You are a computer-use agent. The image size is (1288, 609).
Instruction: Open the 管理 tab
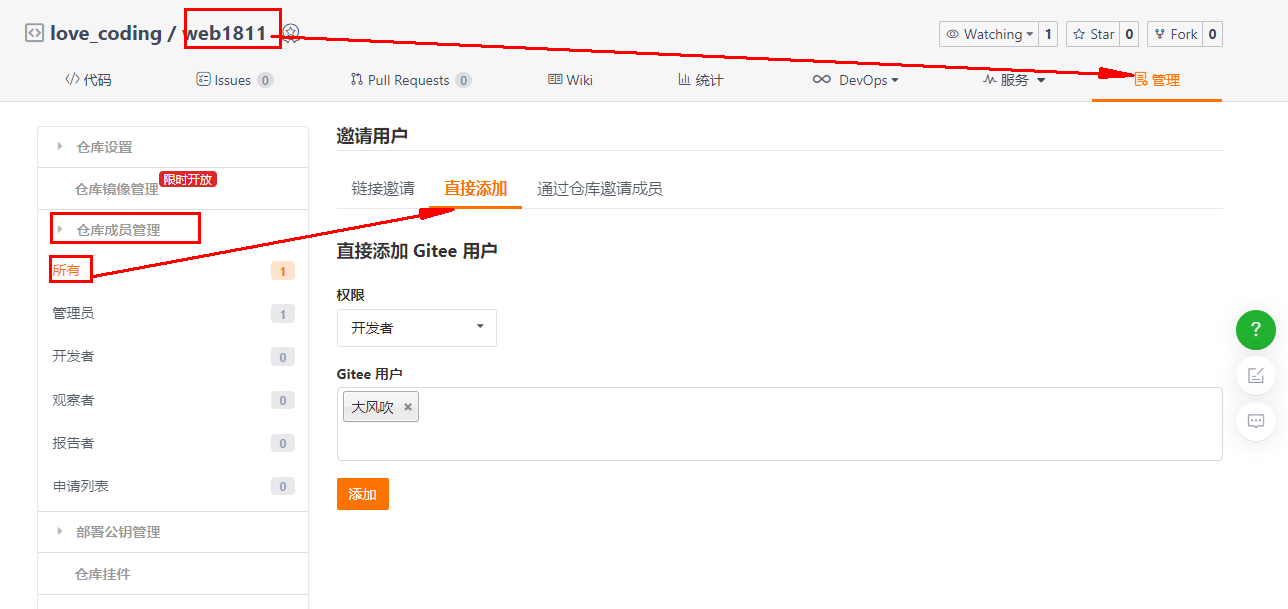click(x=1157, y=80)
